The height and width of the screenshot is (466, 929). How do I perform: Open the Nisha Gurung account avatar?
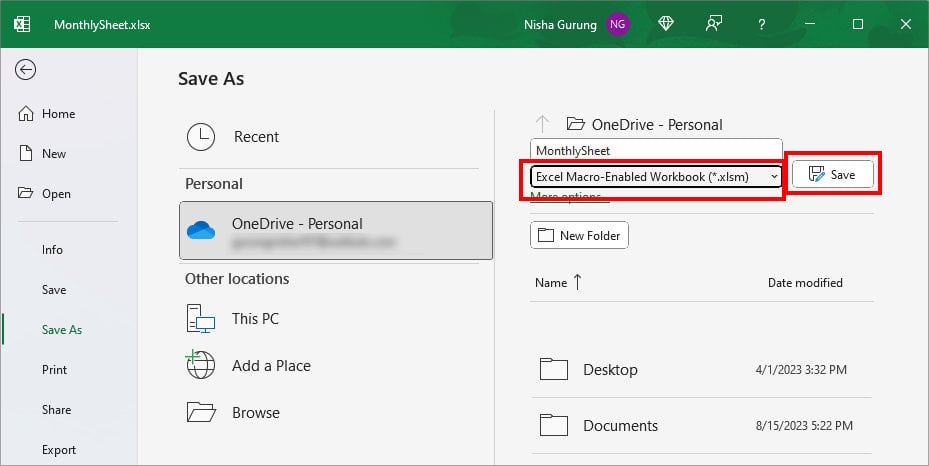pos(617,24)
